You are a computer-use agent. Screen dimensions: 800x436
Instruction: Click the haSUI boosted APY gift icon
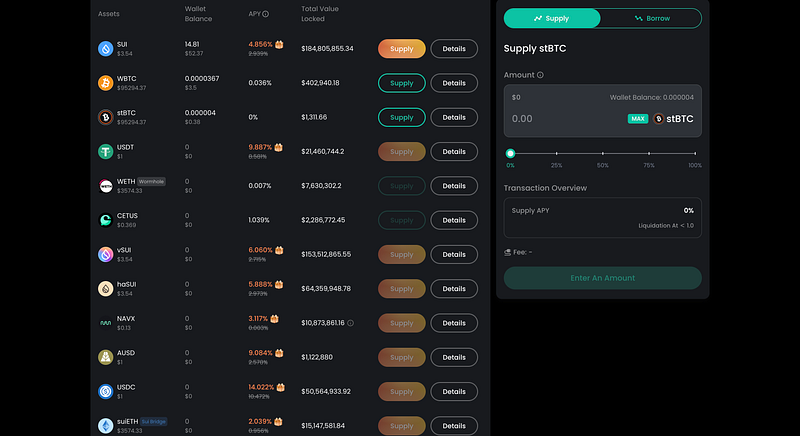tap(279, 284)
